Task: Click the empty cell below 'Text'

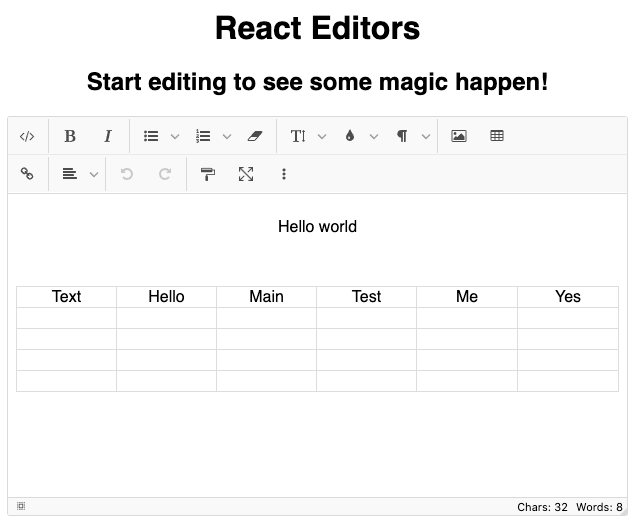Action: [x=66, y=318]
